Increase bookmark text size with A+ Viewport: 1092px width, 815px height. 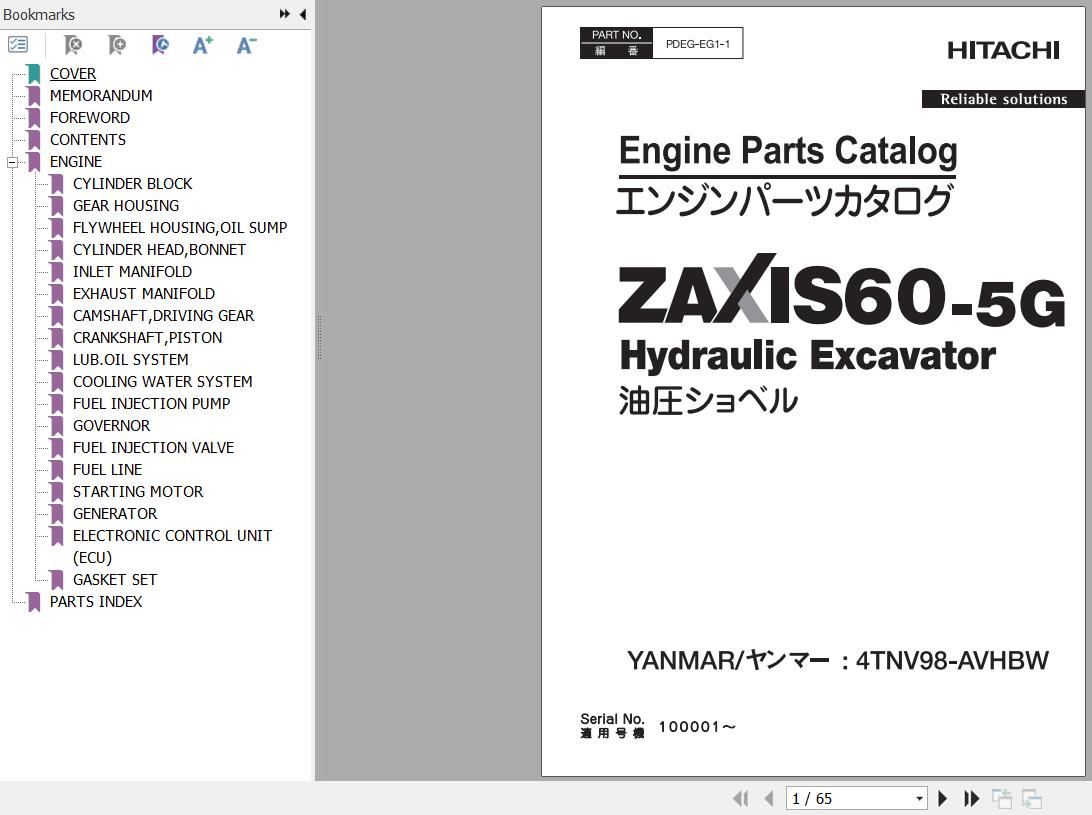[203, 45]
